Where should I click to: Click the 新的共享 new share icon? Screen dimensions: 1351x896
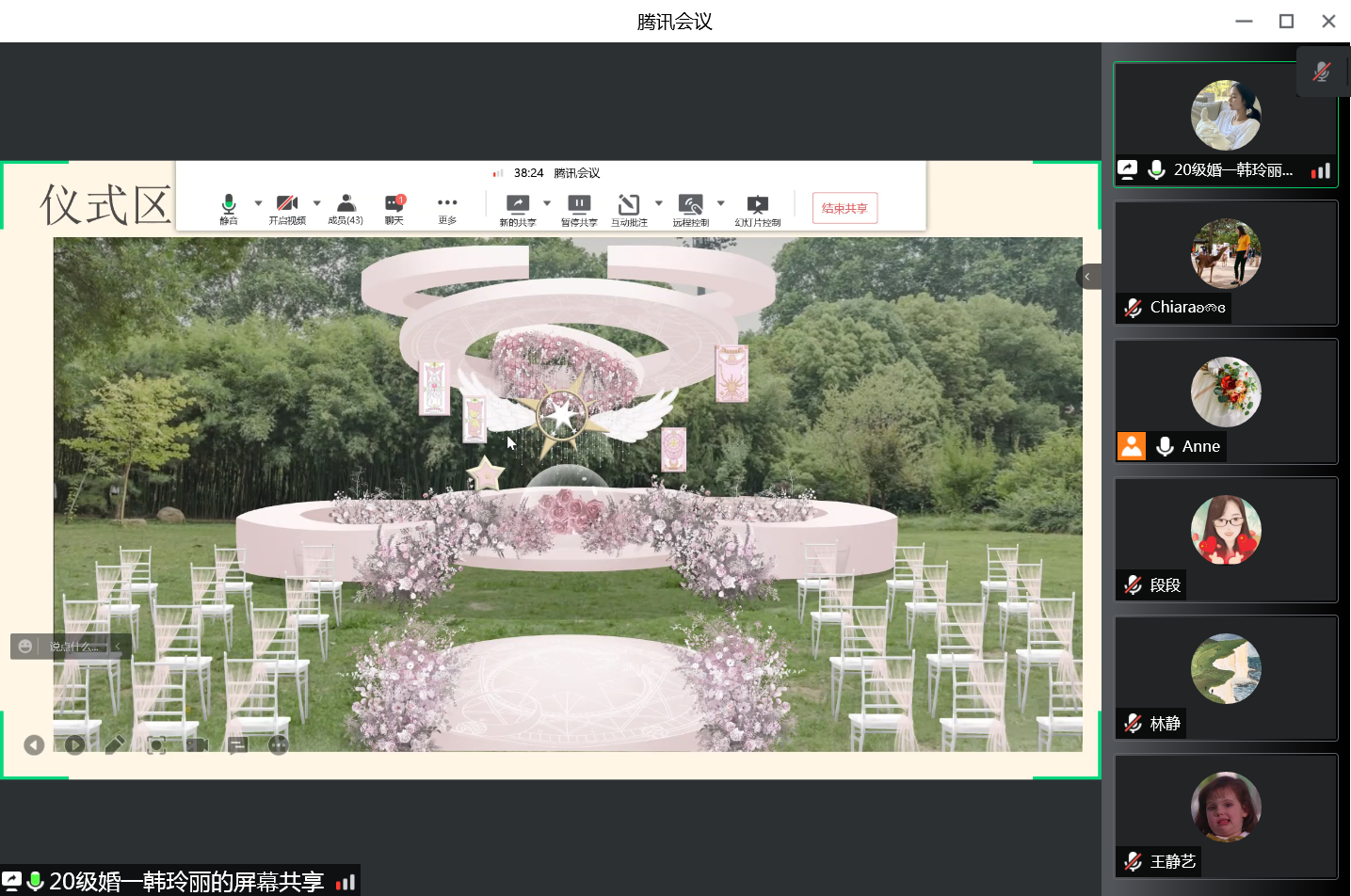517,208
